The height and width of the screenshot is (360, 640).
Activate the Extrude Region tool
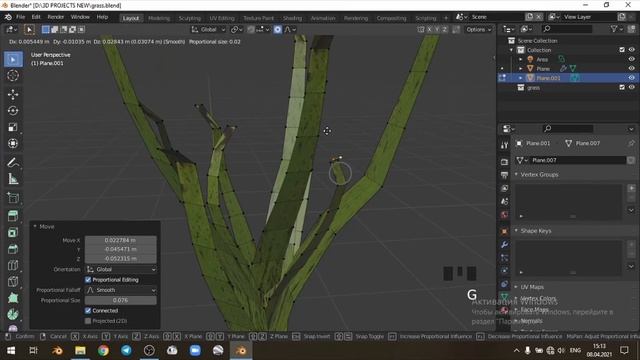[x=13, y=216]
